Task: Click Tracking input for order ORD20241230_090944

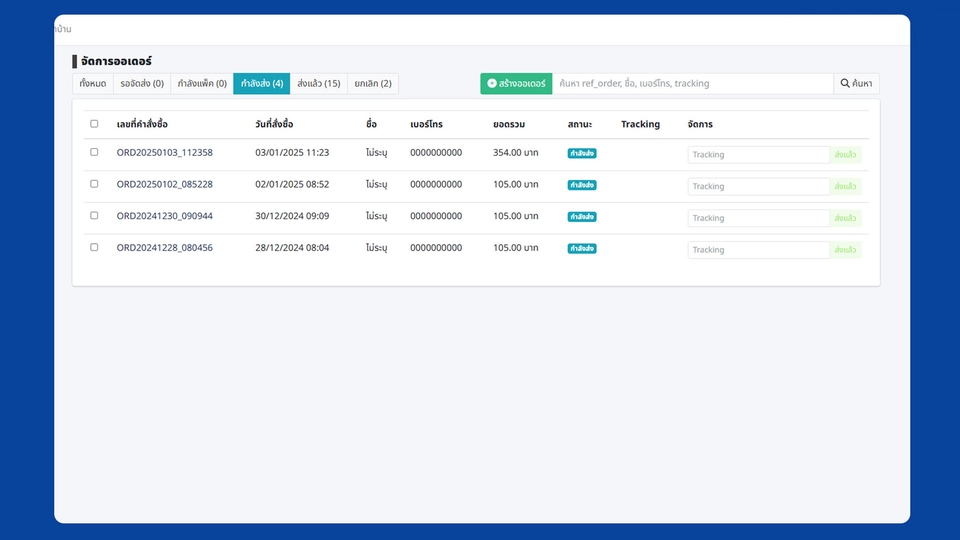Action: [x=759, y=218]
